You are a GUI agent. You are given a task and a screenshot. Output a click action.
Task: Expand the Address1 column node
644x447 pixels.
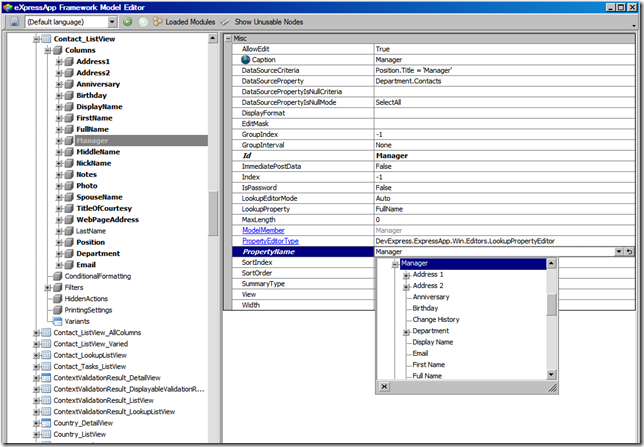[59, 62]
